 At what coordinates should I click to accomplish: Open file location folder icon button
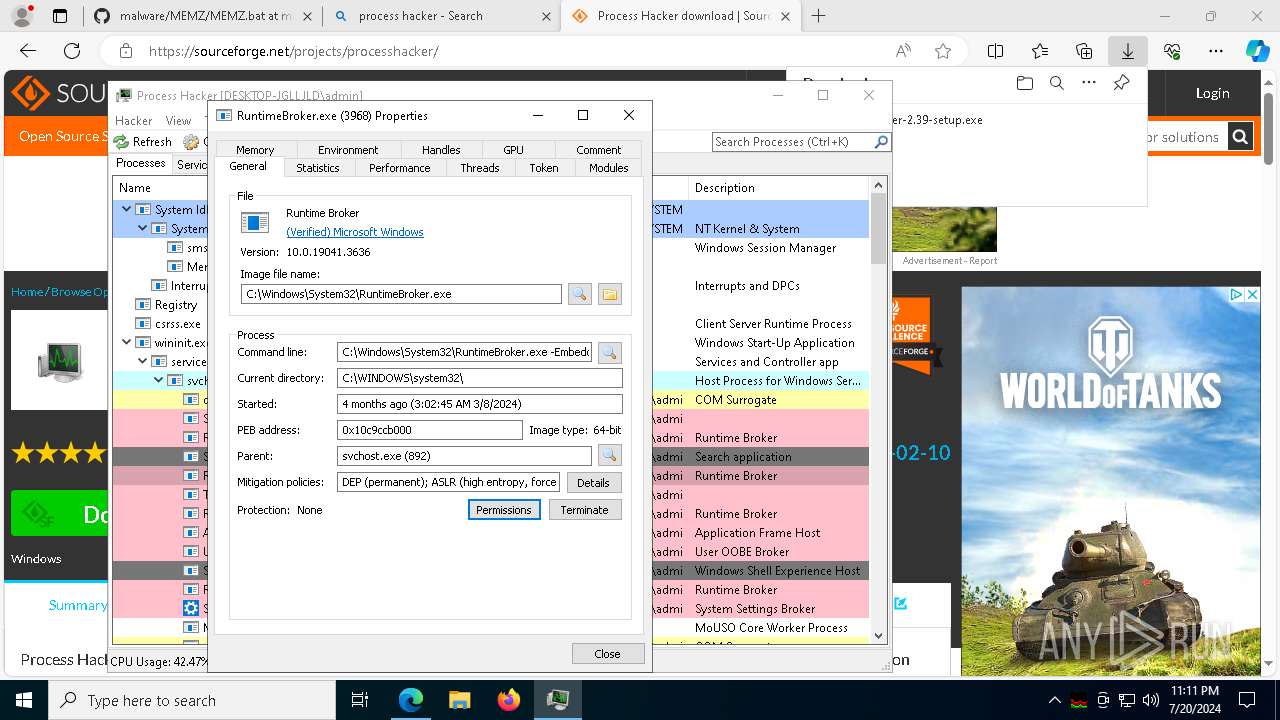610,294
